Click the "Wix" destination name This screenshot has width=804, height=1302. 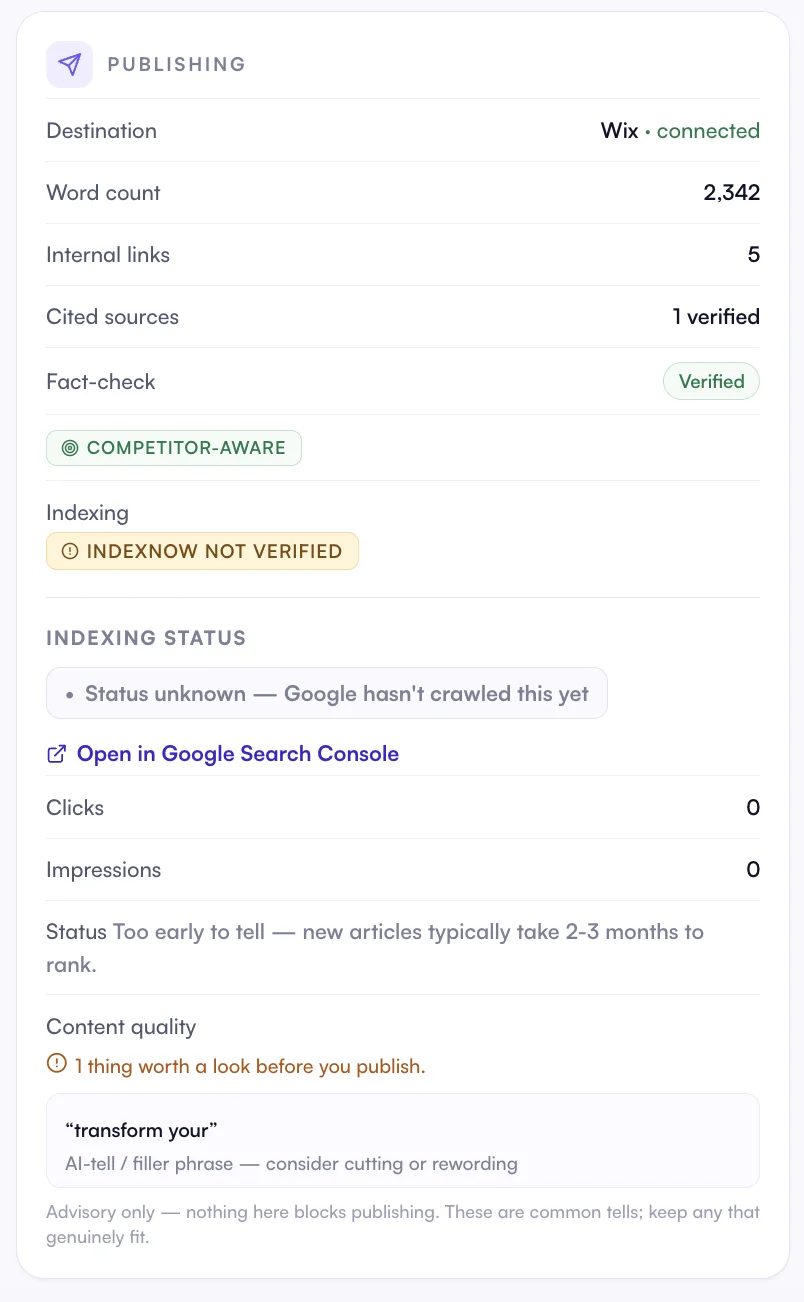pyautogui.click(x=619, y=131)
